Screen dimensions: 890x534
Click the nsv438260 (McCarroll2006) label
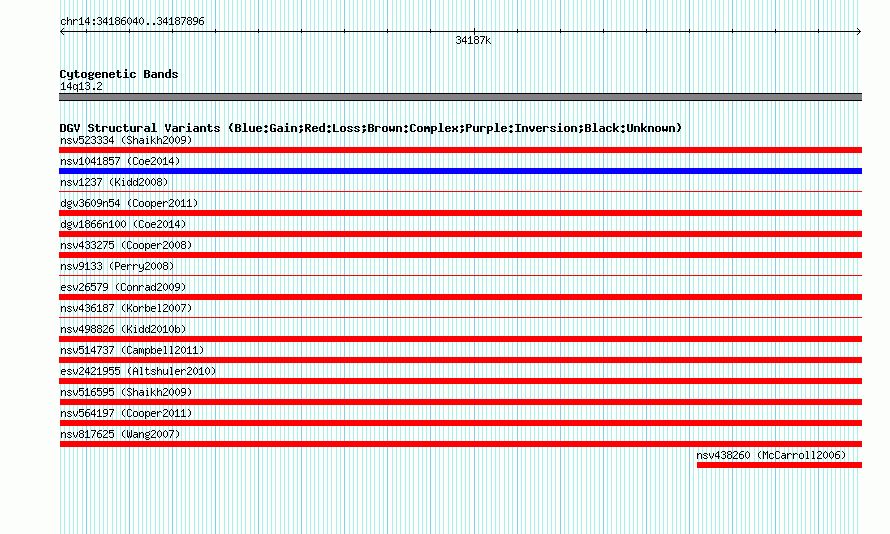pos(771,455)
